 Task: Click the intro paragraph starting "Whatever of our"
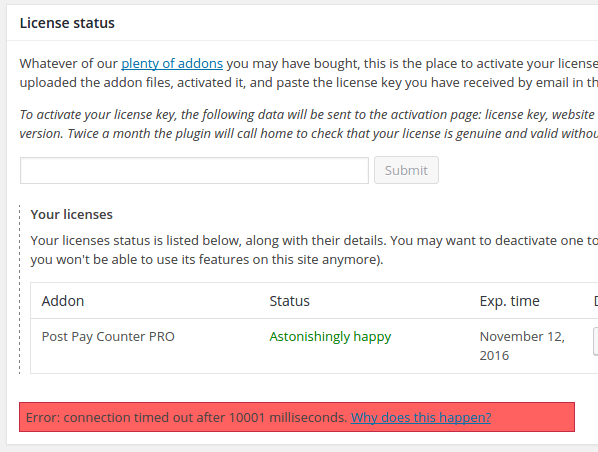[309, 73]
